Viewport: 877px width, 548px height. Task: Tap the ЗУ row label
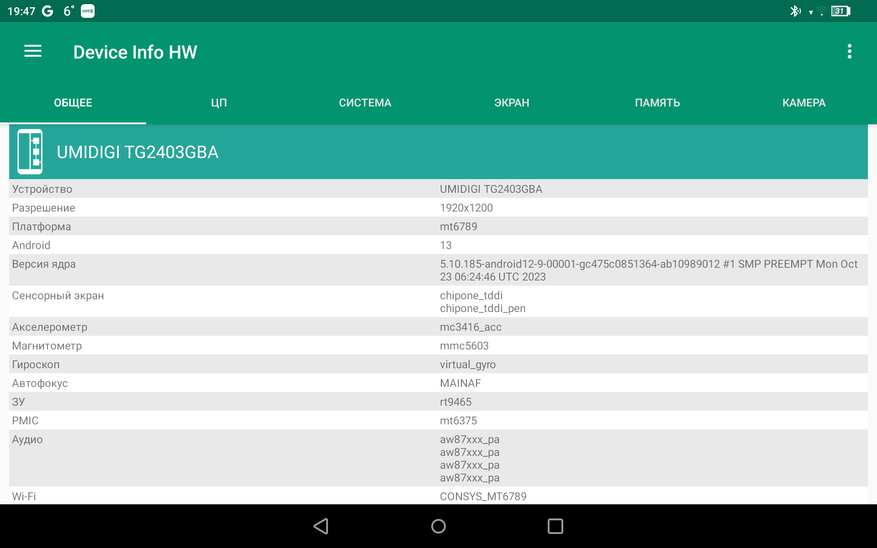(18, 402)
